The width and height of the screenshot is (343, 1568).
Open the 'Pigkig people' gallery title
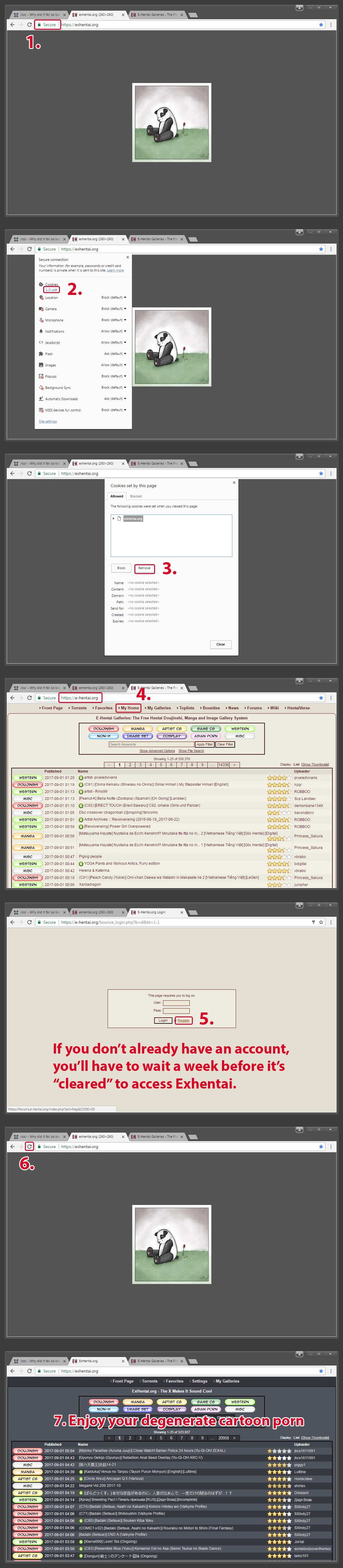90,857
